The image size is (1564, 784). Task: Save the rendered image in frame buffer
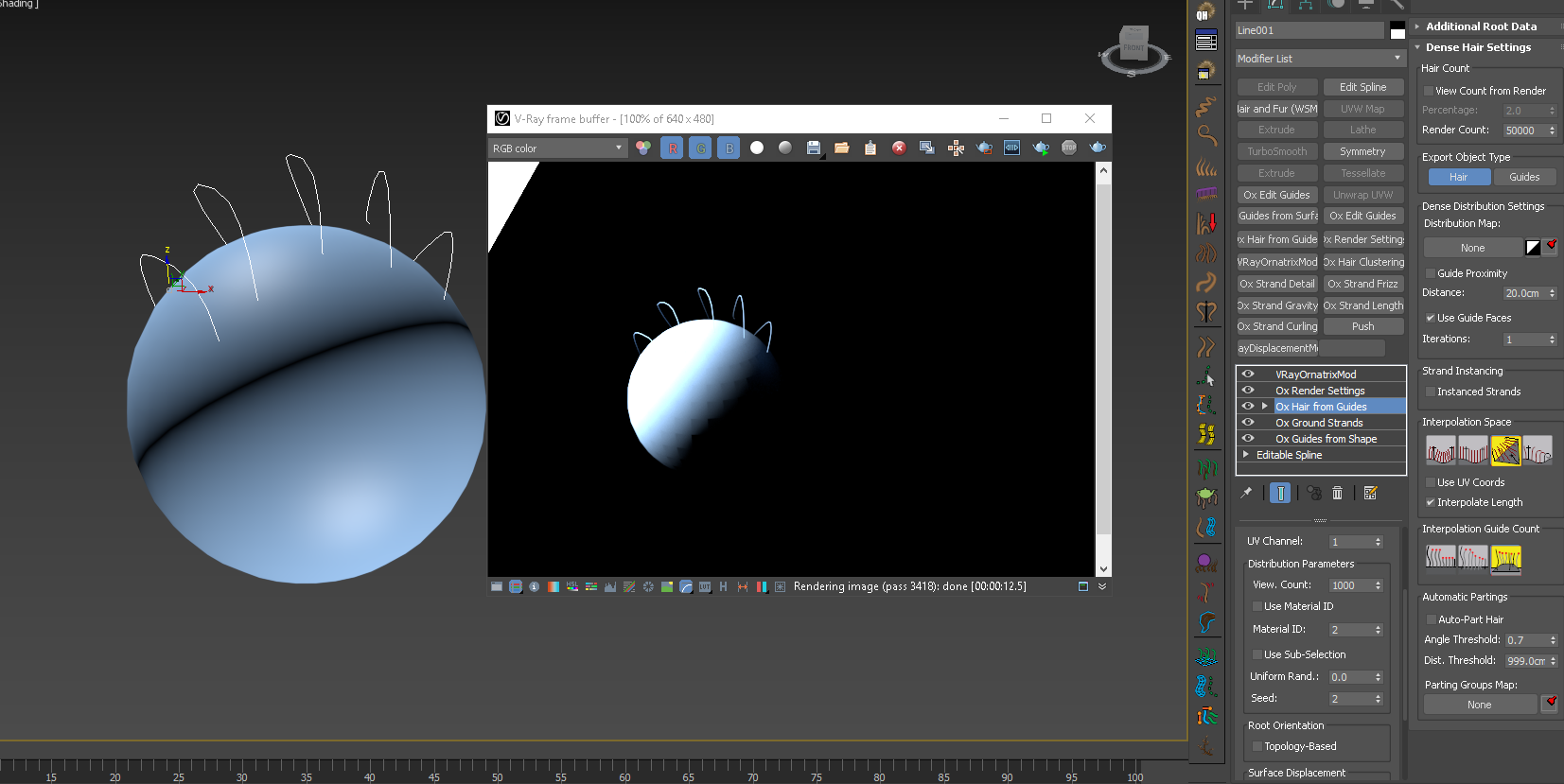coord(813,148)
